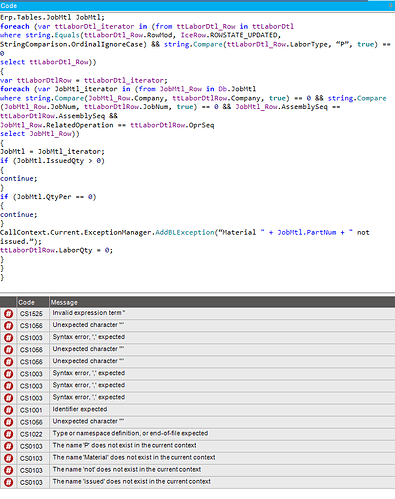395x499 pixels.
Task: Select 'Invalid expression term' error message
Action: (x=89, y=313)
